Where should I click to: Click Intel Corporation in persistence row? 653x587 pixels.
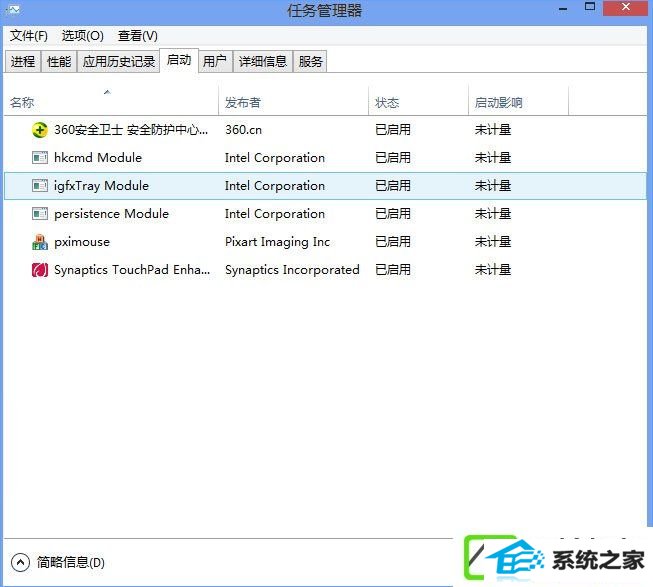tap(275, 214)
